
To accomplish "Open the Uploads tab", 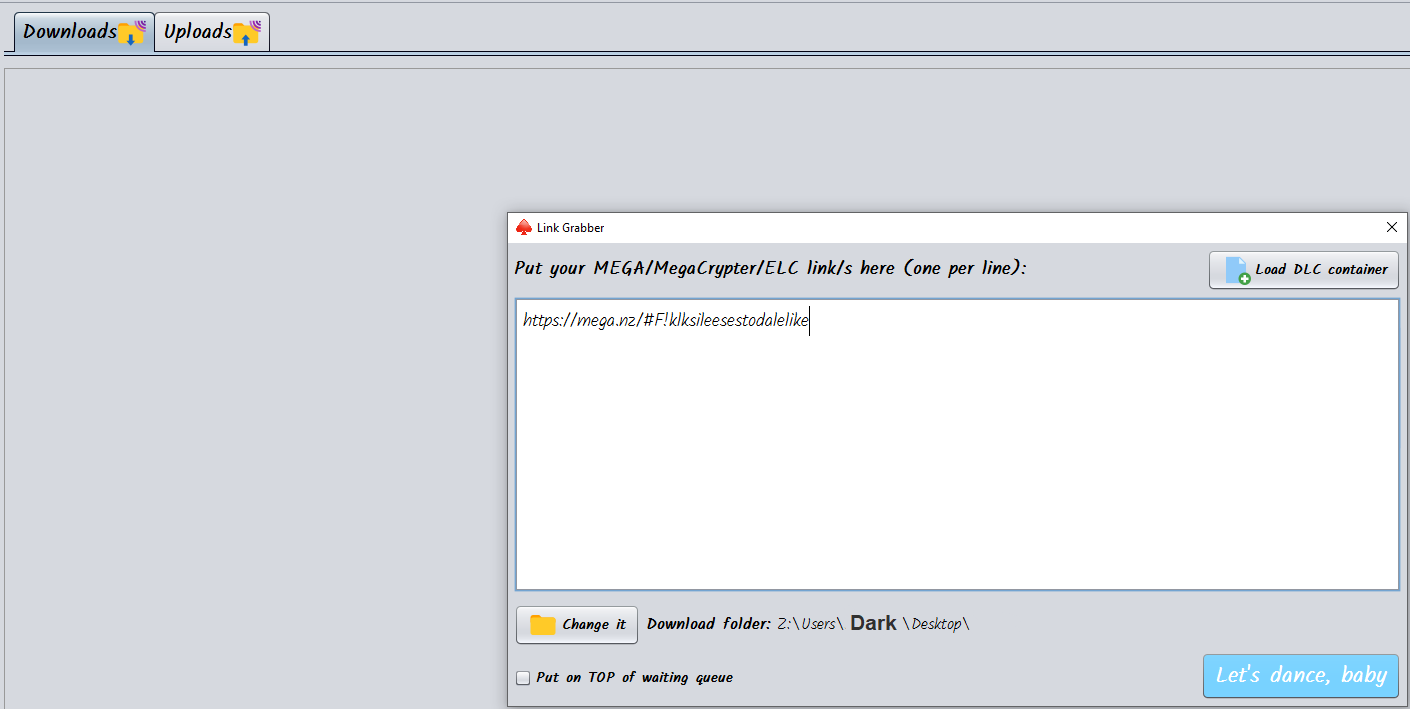I will tap(212, 32).
